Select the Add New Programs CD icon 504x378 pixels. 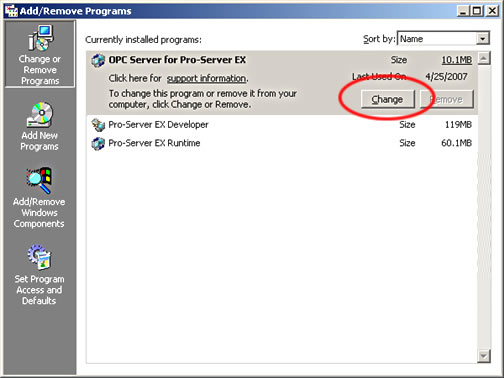[x=40, y=115]
